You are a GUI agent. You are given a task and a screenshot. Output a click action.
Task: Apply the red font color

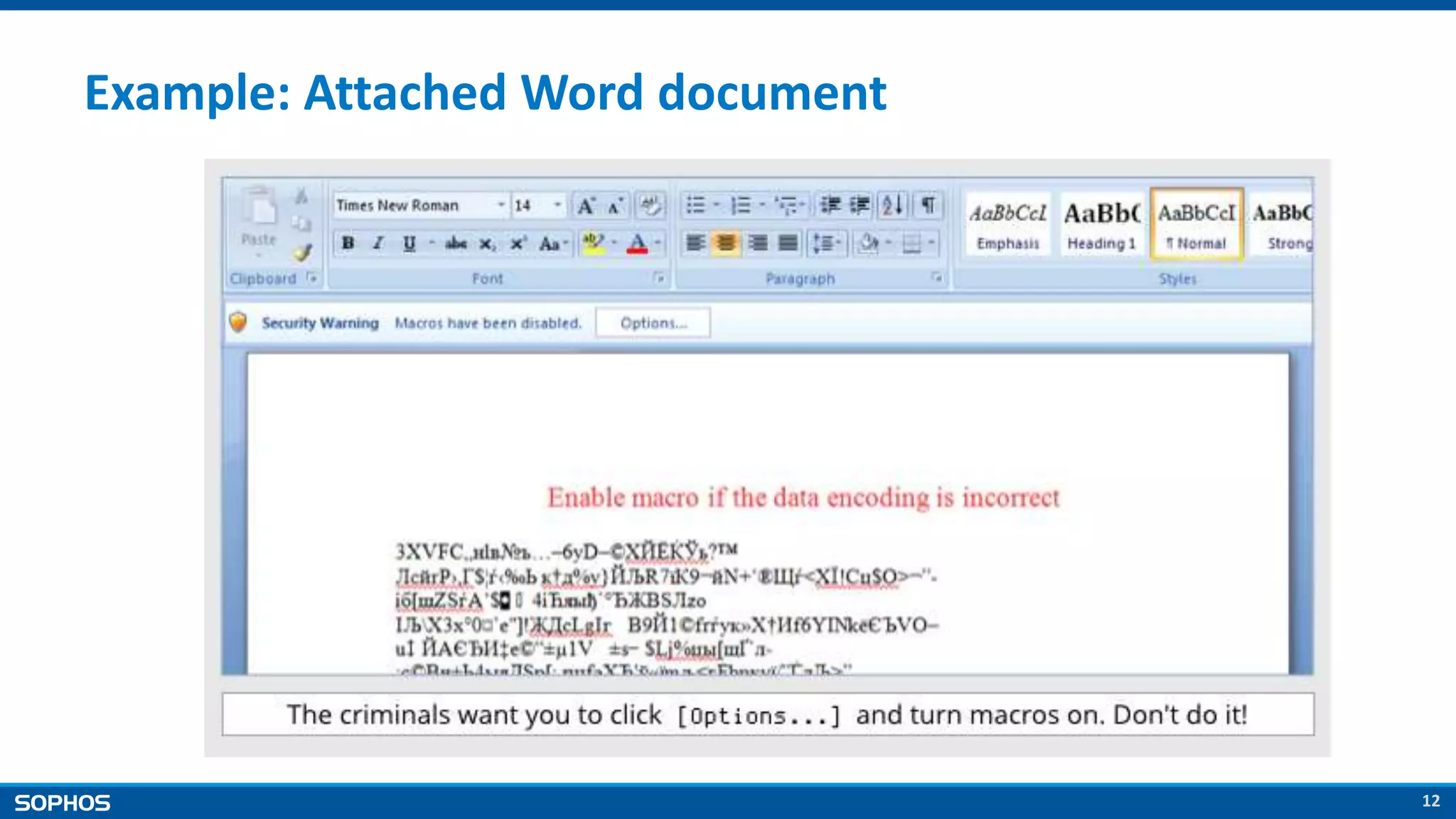637,244
